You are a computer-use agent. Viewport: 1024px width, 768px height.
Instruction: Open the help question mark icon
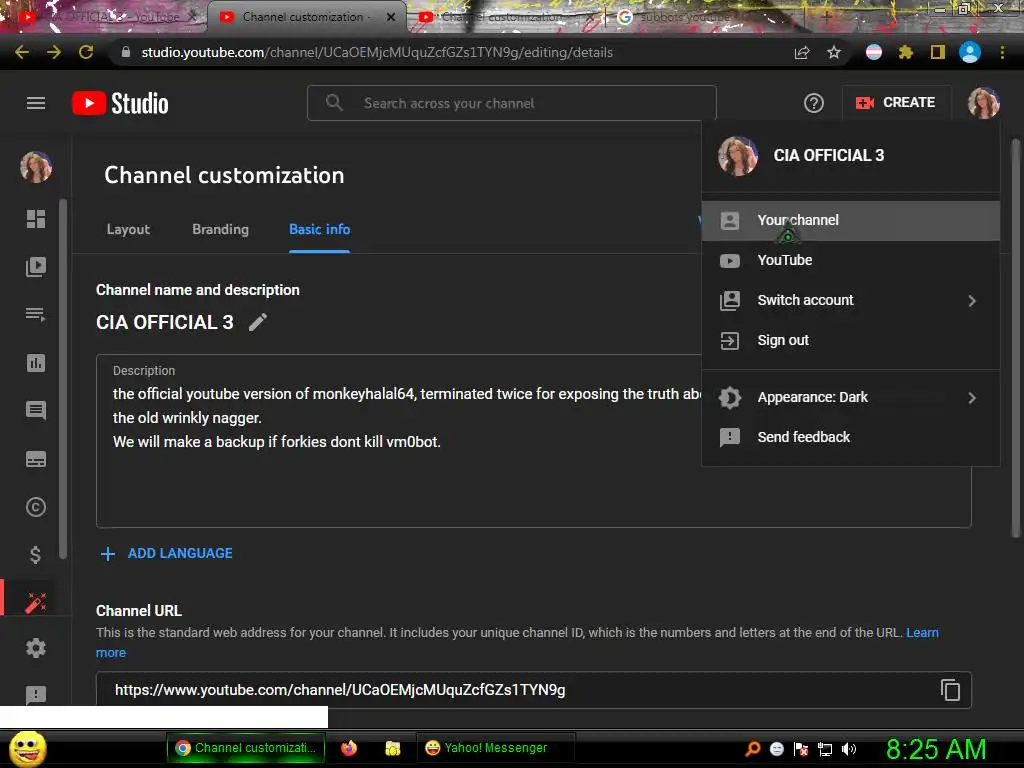click(x=813, y=103)
